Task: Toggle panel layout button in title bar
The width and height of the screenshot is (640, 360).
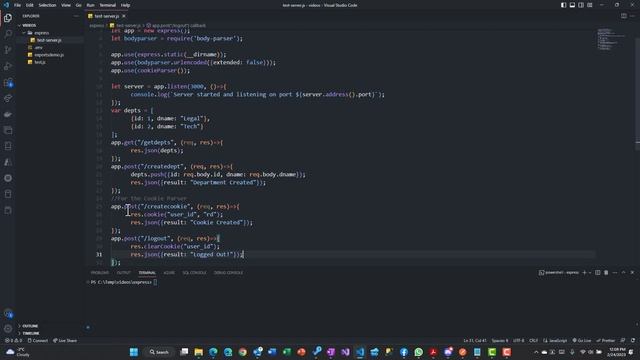Action: (572, 5)
